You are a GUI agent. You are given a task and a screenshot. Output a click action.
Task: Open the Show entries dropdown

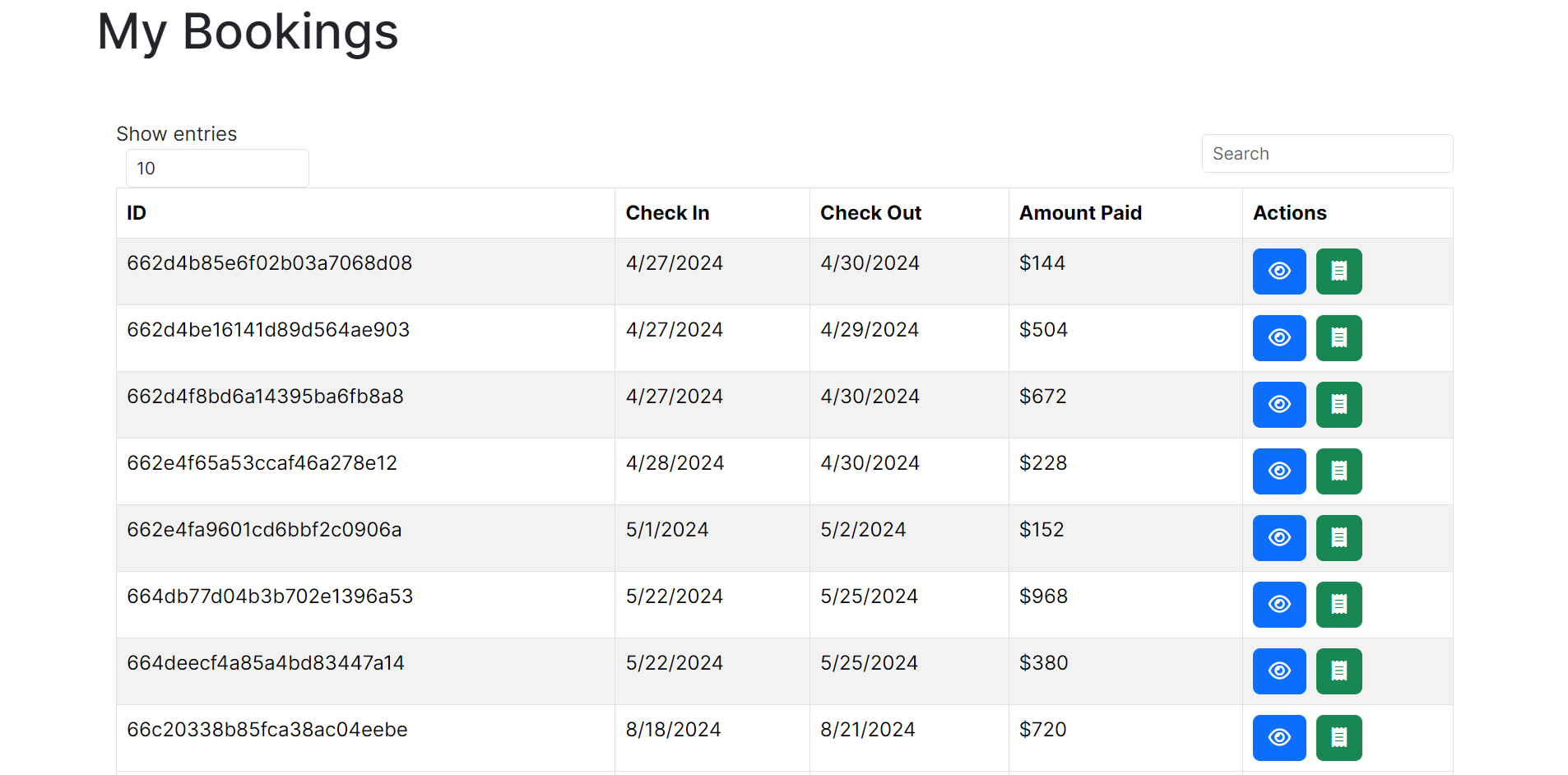[x=217, y=169]
